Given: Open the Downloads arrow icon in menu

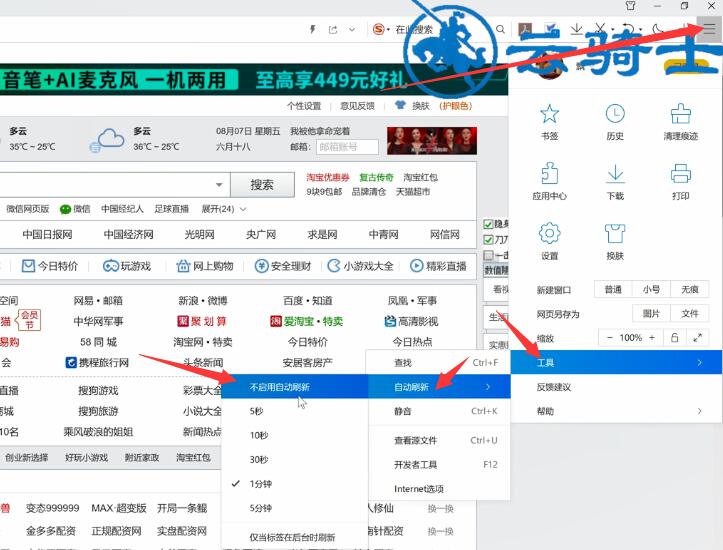Looking at the screenshot, I should click(615, 174).
